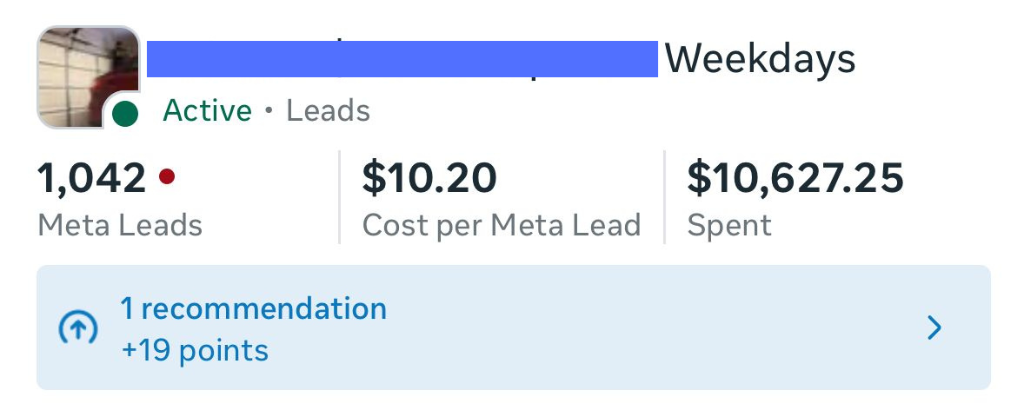Click the "Active" status label
The height and width of the screenshot is (407, 1024).
coord(207,110)
